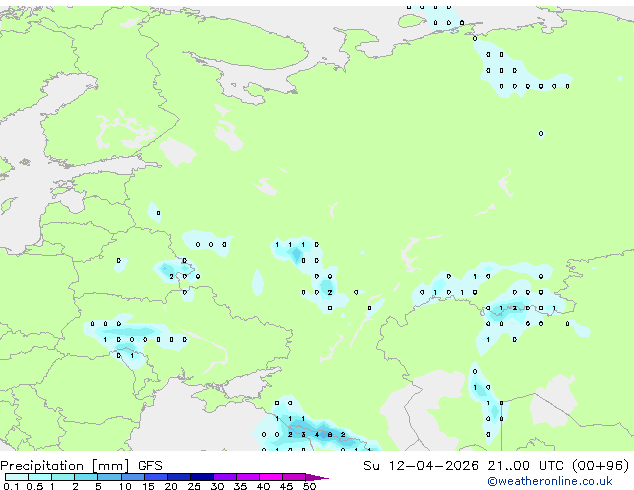Click the '20' legend scale label
The height and width of the screenshot is (490, 634).
[x=171, y=486]
